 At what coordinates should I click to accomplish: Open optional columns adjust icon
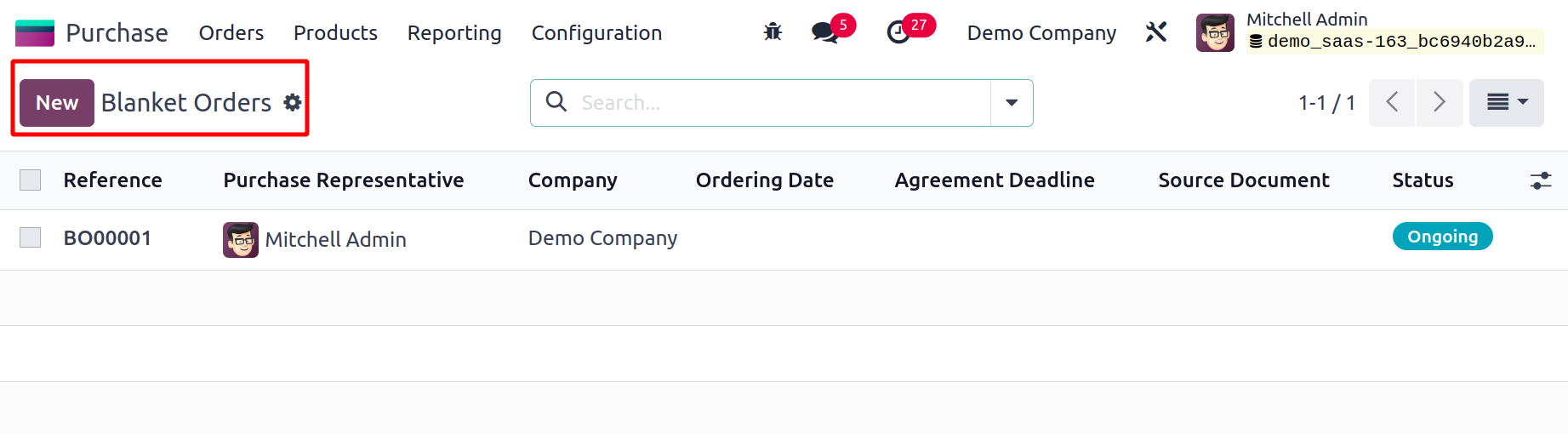[1540, 180]
